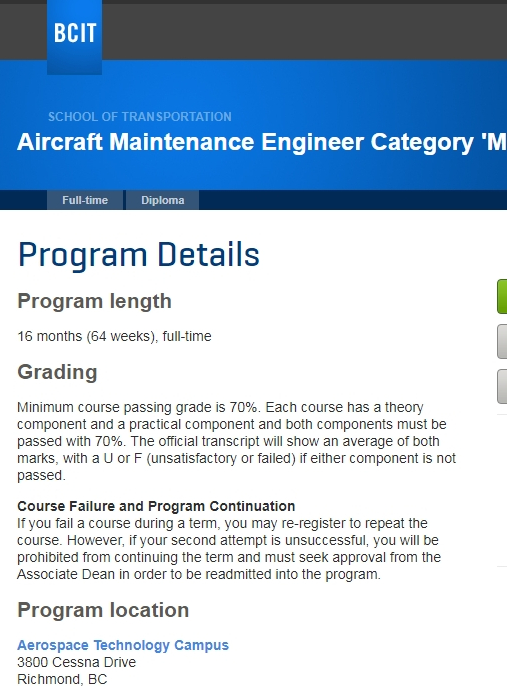Click the Program length heading

(x=94, y=301)
